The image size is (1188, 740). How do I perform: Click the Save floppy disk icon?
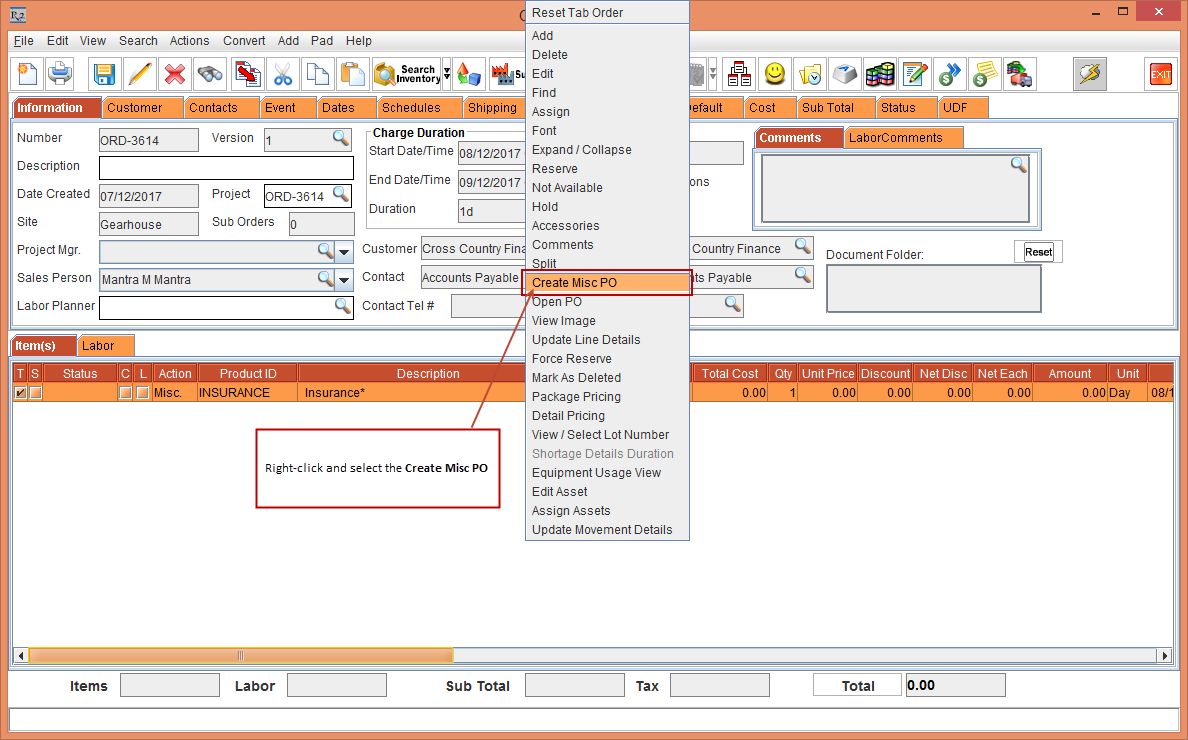(x=104, y=74)
